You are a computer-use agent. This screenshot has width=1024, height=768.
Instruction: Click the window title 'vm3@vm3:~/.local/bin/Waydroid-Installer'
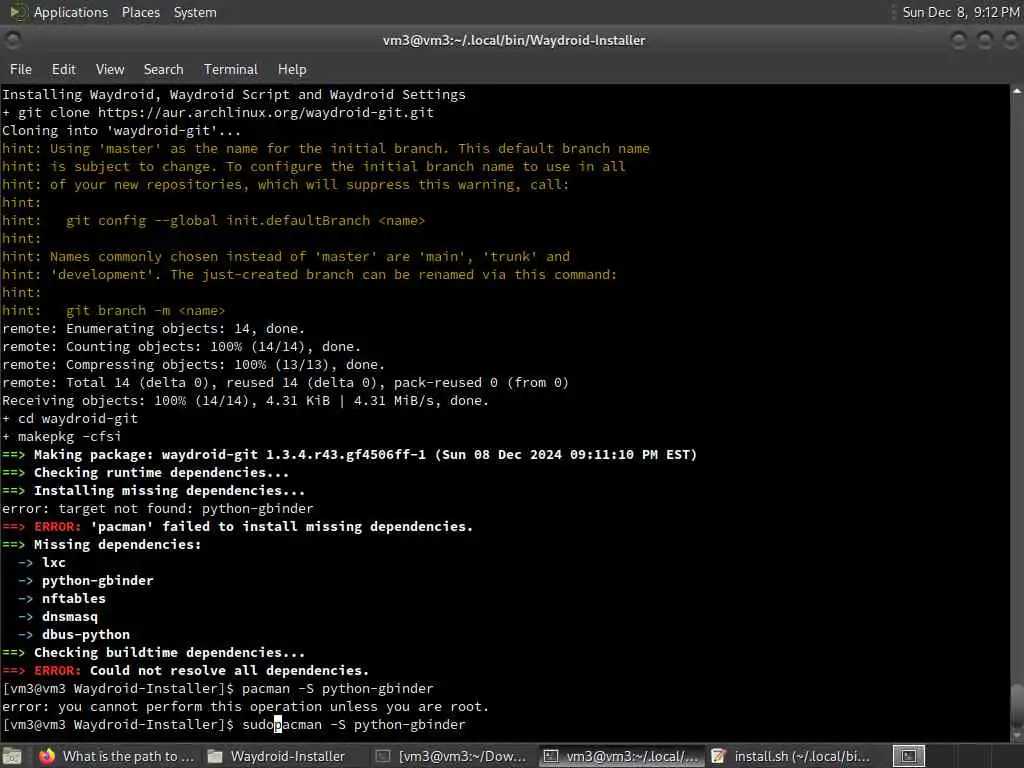pos(514,40)
